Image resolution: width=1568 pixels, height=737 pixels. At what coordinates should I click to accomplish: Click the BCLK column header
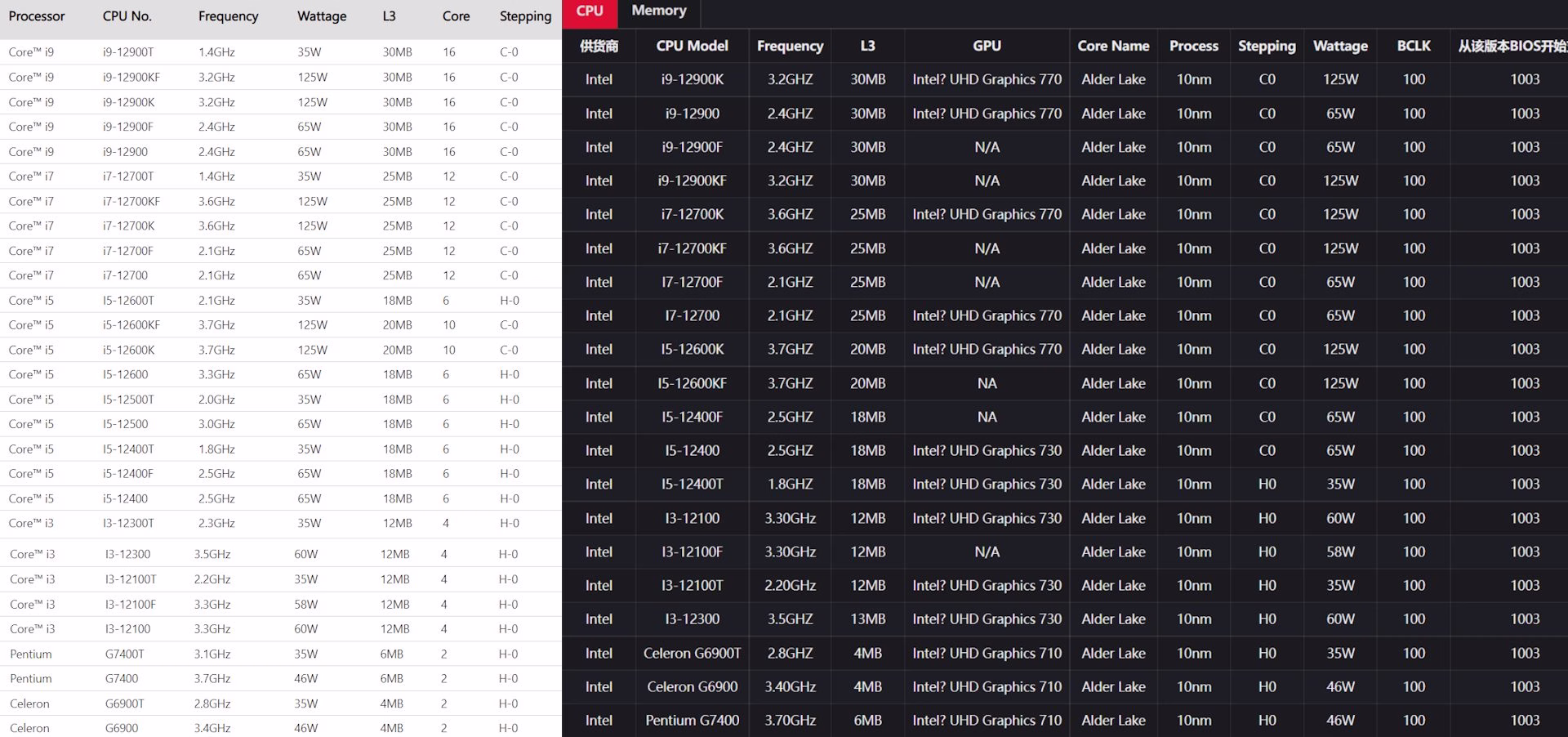coord(1414,46)
